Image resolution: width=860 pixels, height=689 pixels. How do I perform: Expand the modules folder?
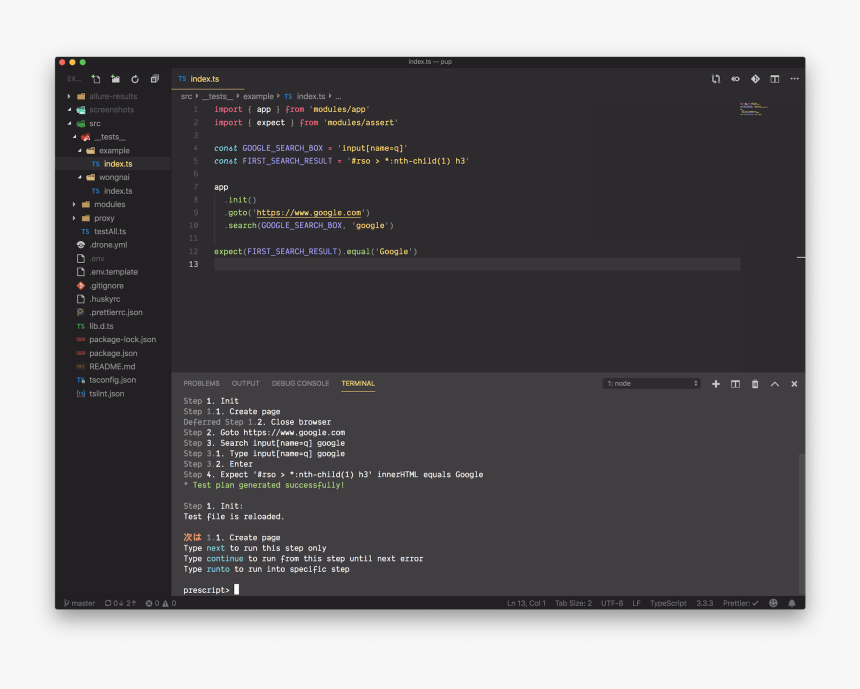pos(109,204)
